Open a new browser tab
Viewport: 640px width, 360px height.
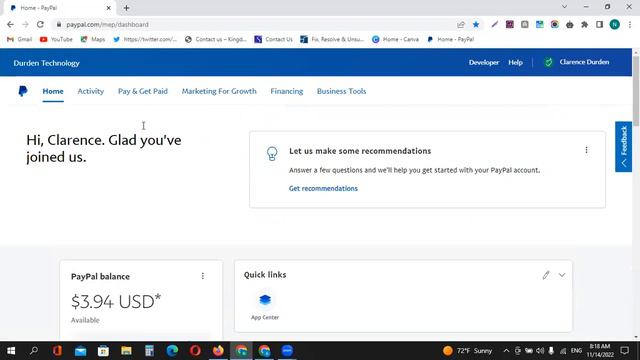click(x=127, y=8)
